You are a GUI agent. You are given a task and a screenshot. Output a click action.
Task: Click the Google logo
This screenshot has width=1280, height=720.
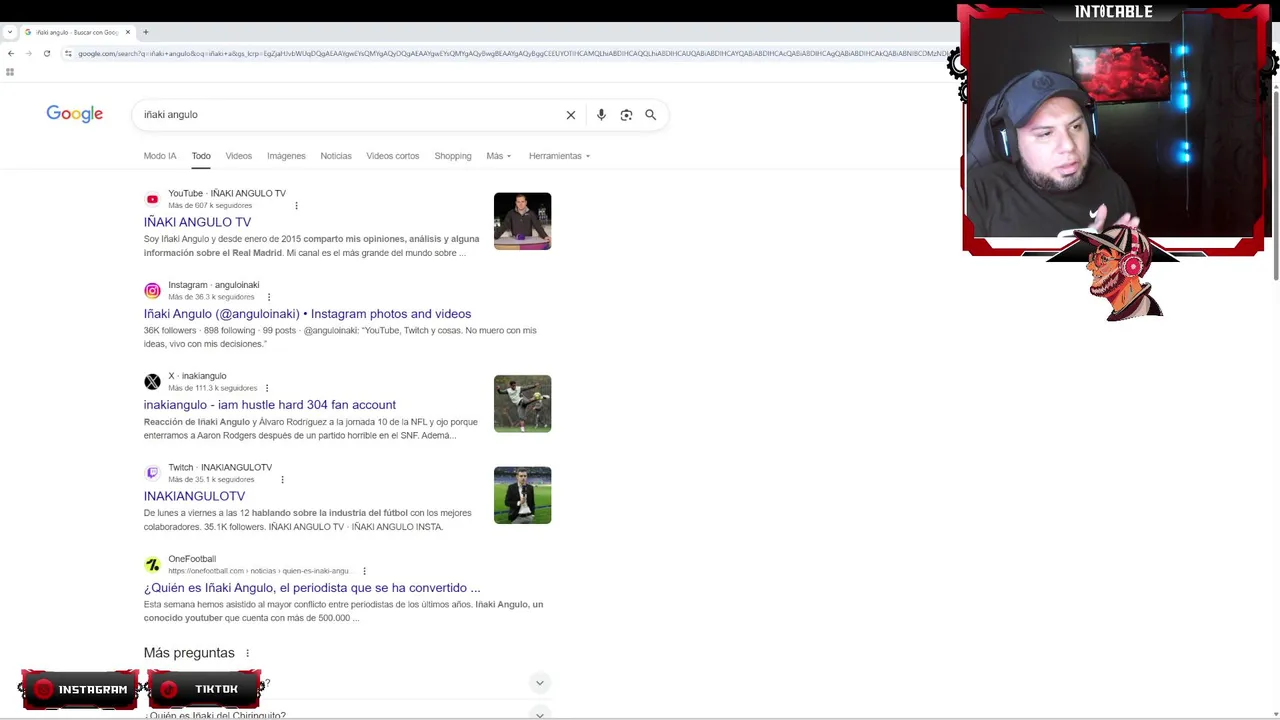point(75,114)
